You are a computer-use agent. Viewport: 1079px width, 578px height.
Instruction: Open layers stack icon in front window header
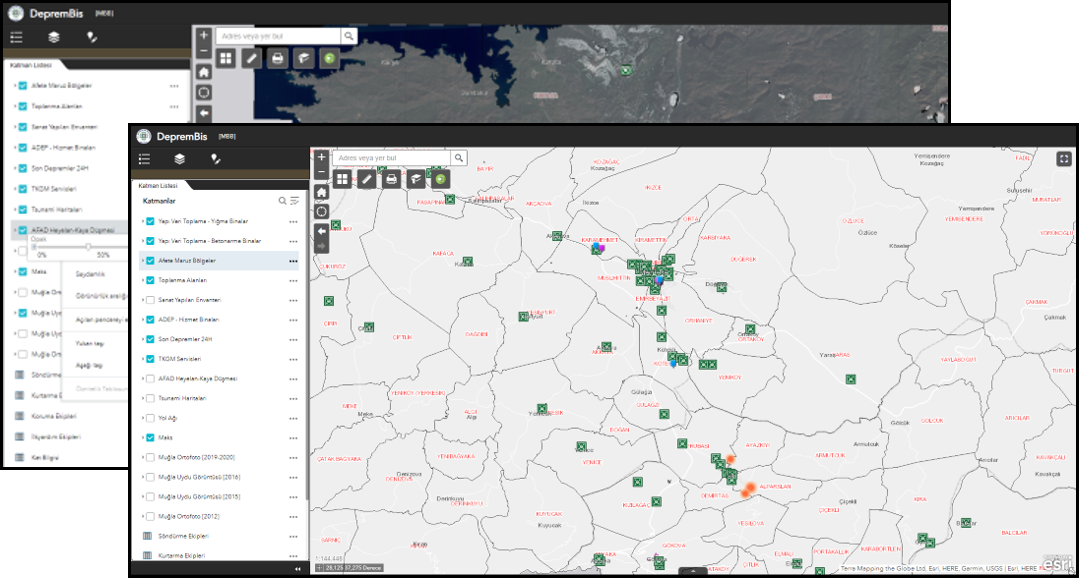click(x=180, y=159)
